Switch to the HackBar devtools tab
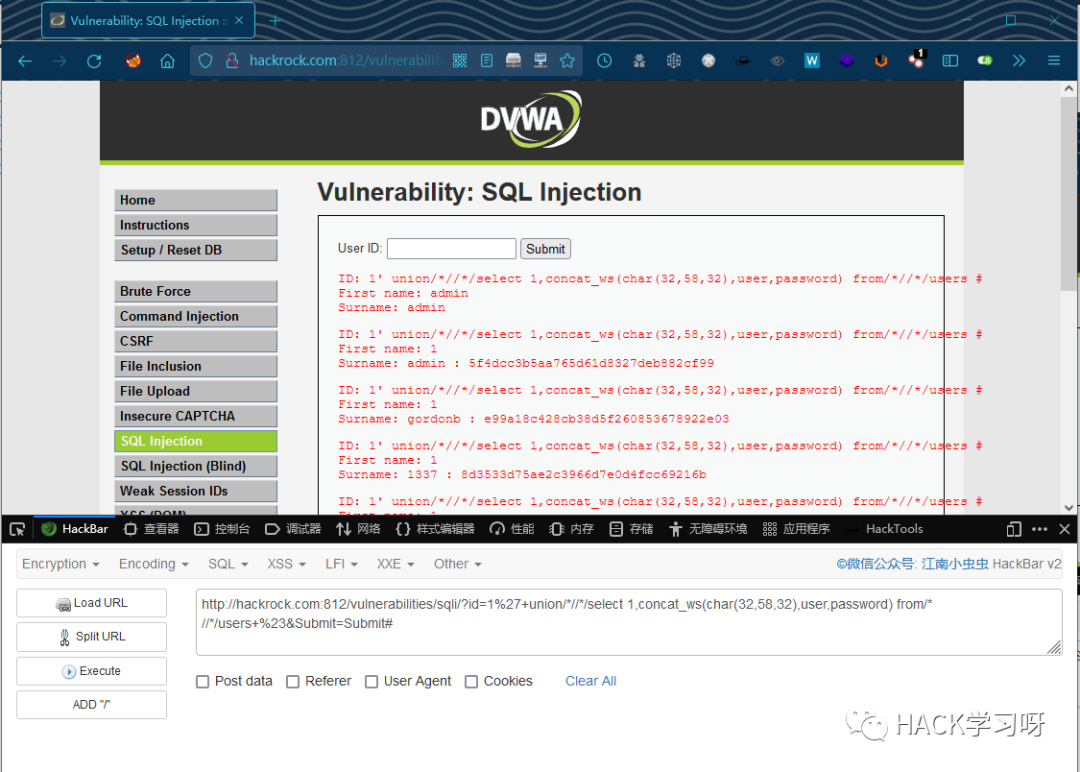Image resolution: width=1080 pixels, height=772 pixels. click(x=74, y=529)
